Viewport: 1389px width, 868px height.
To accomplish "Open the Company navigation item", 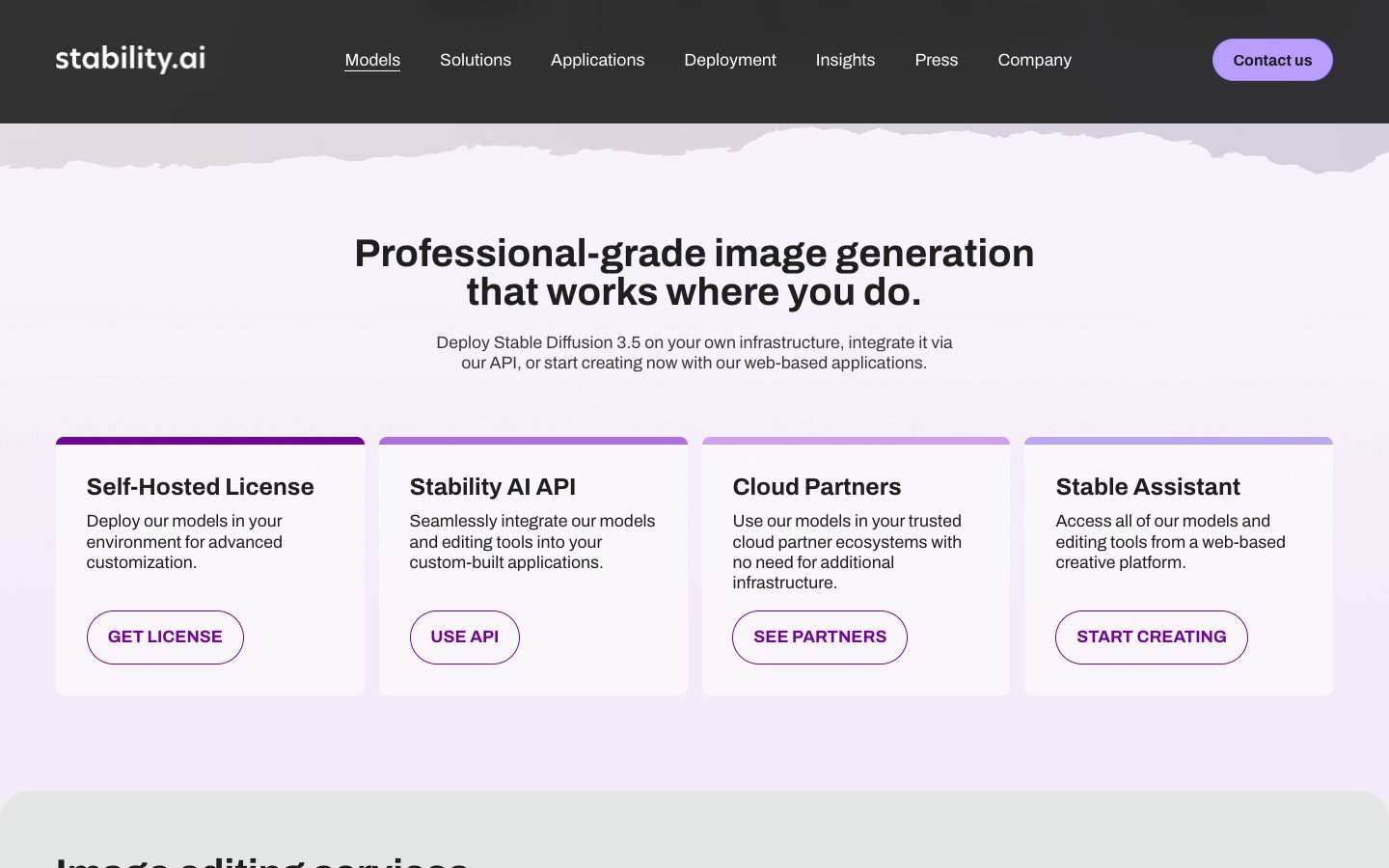I will [1034, 60].
